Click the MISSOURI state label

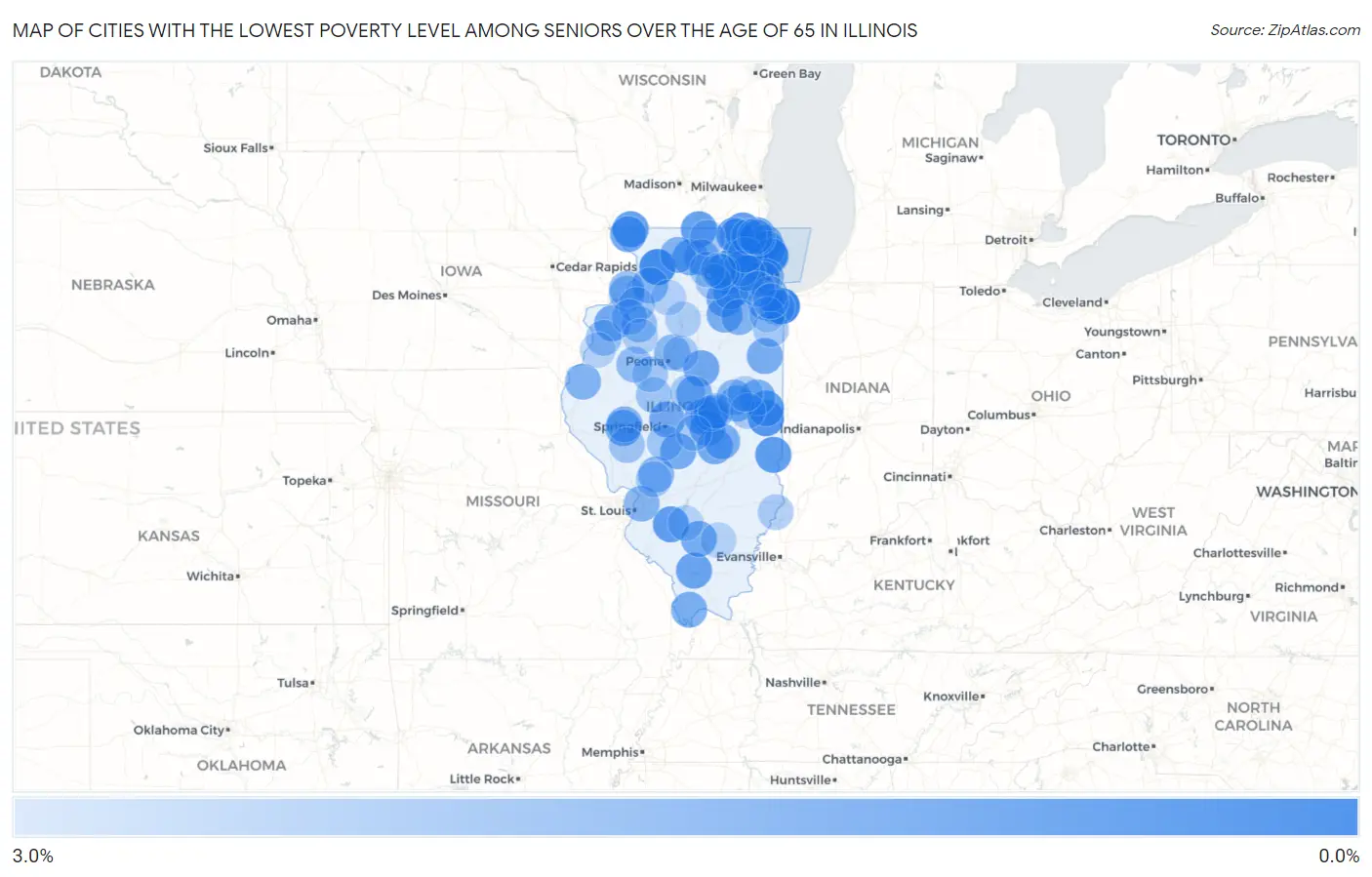pos(503,500)
